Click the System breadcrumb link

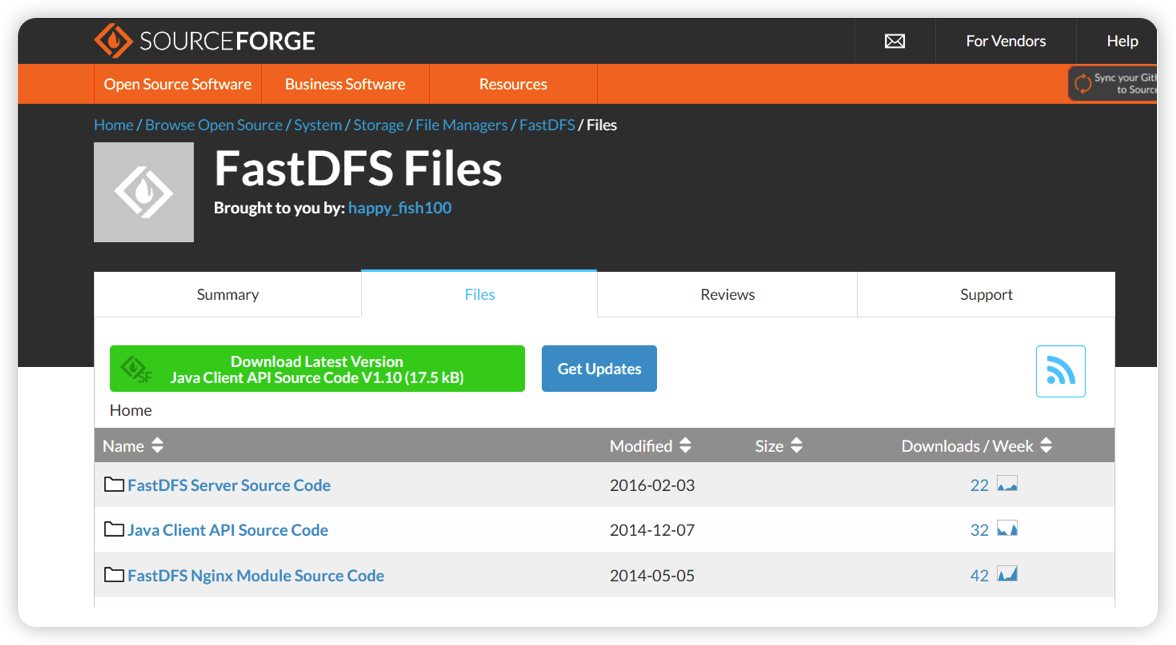(x=318, y=125)
